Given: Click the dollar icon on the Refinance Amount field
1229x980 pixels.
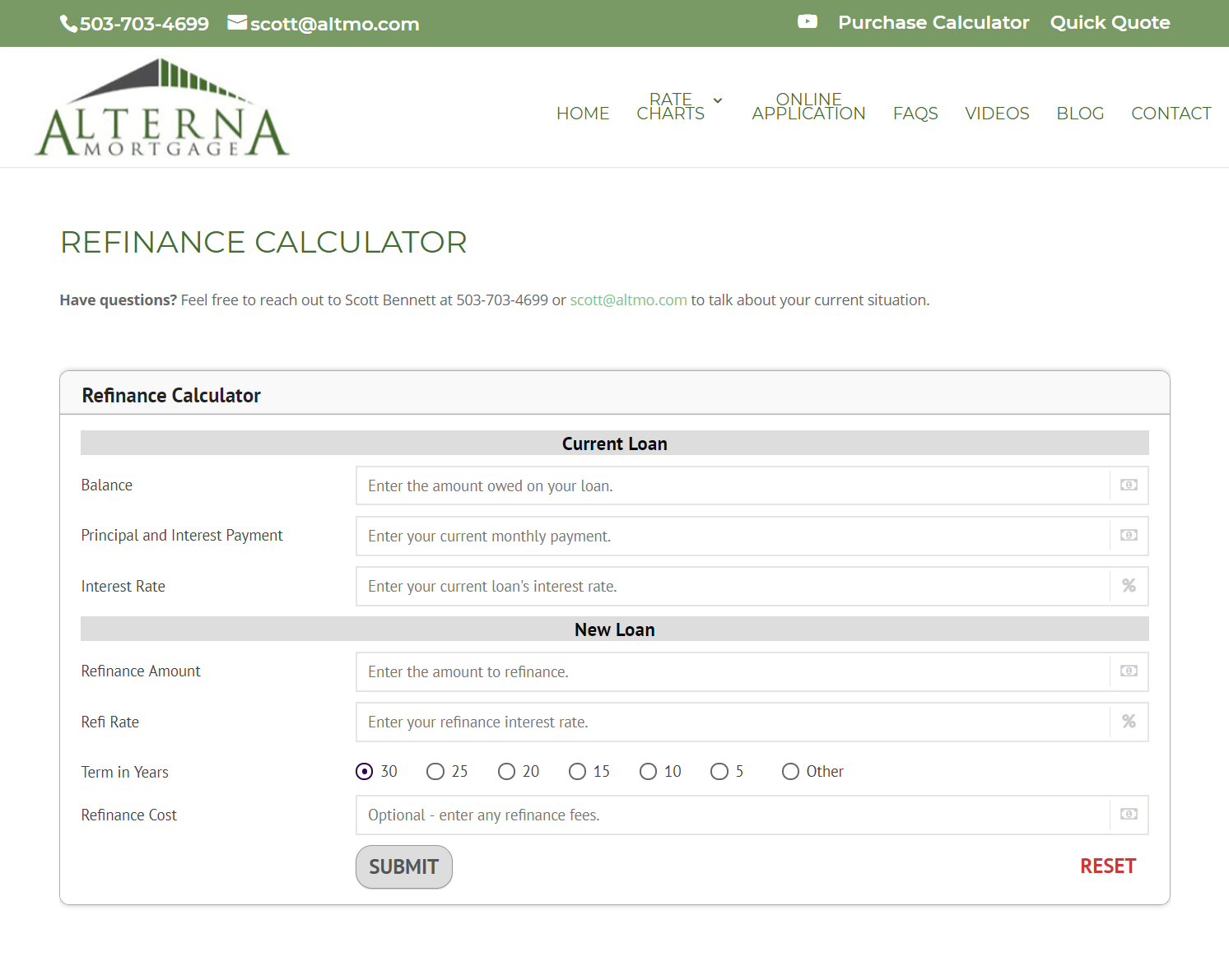Looking at the screenshot, I should click(1128, 671).
